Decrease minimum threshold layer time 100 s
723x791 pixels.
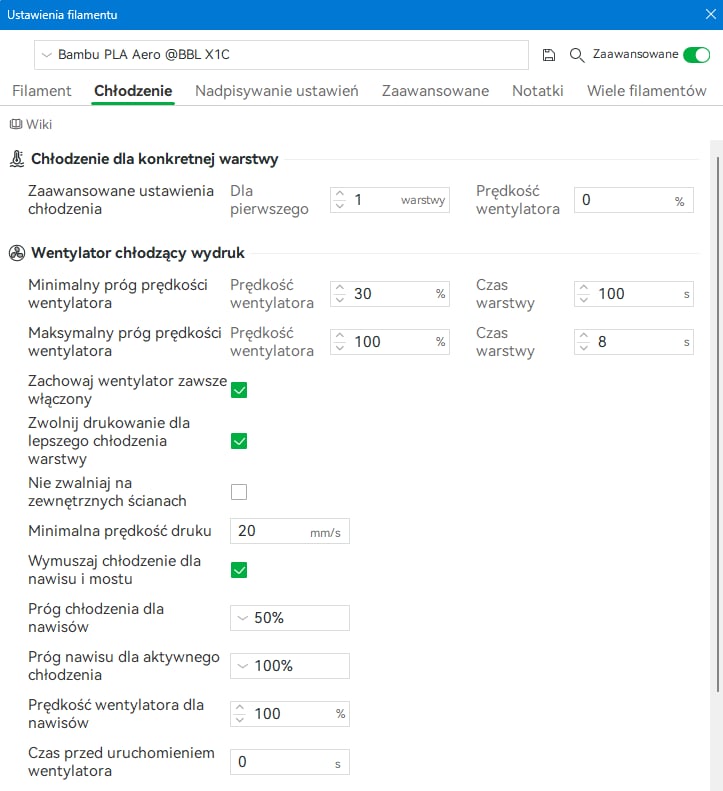pyautogui.click(x=584, y=299)
